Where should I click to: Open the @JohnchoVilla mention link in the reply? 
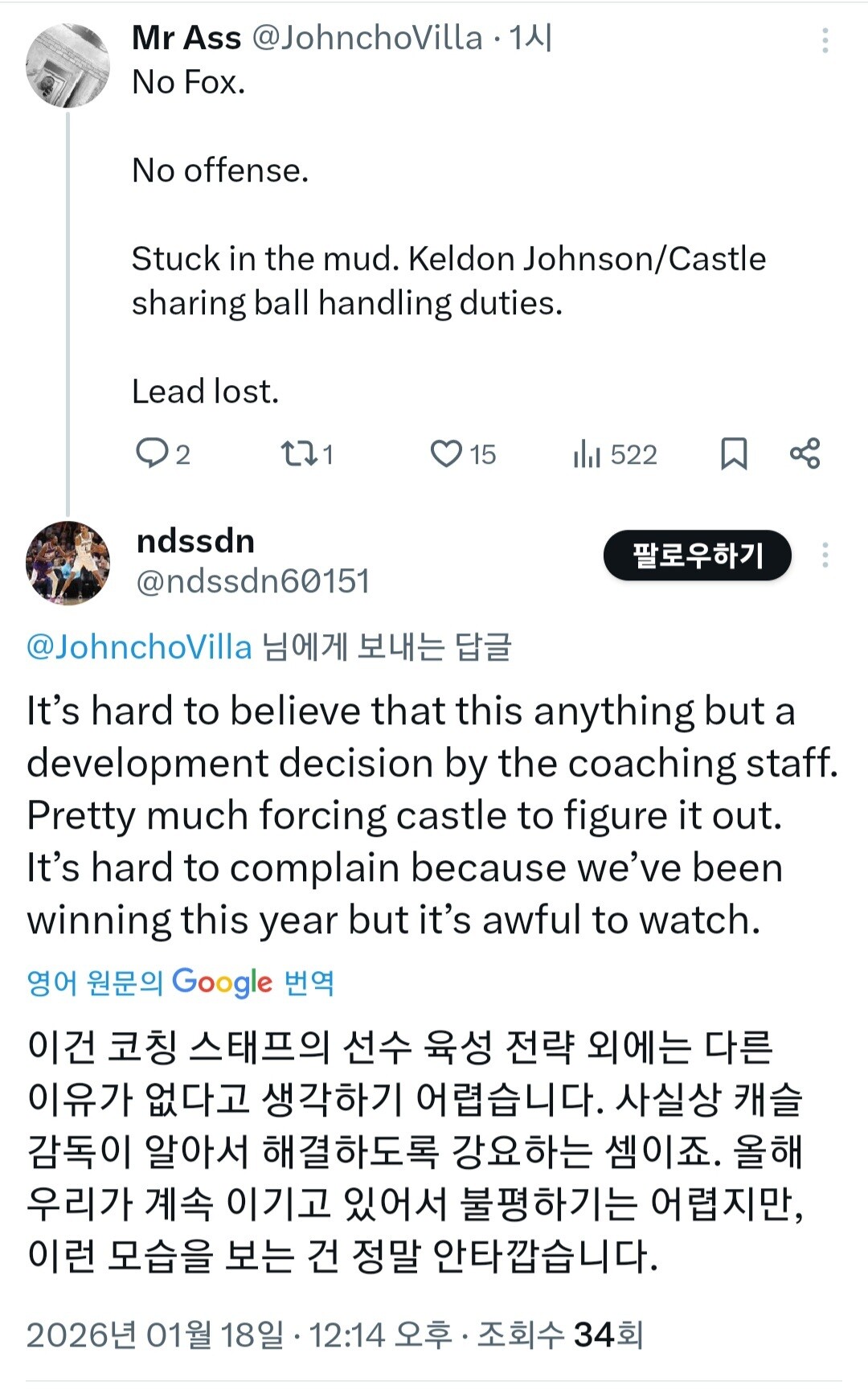tap(139, 647)
